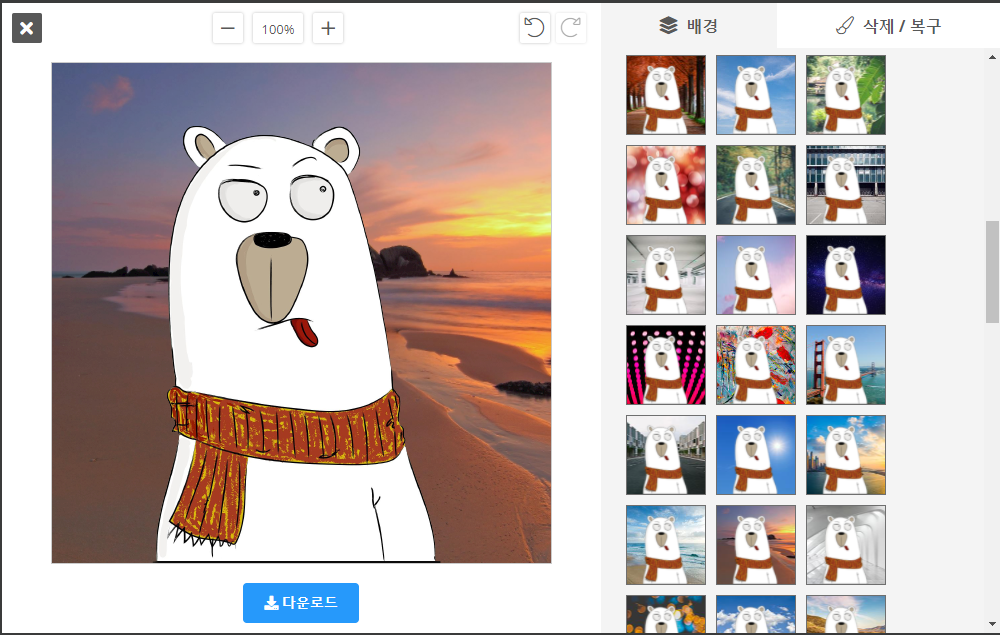Click the 100% zoom level field
Screen dimensions: 1000x635
point(278,29)
